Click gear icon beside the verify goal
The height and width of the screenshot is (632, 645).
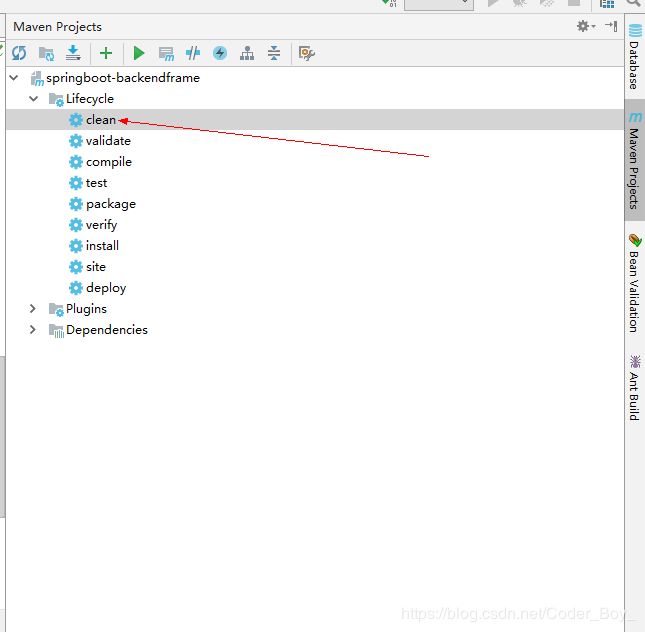(76, 225)
